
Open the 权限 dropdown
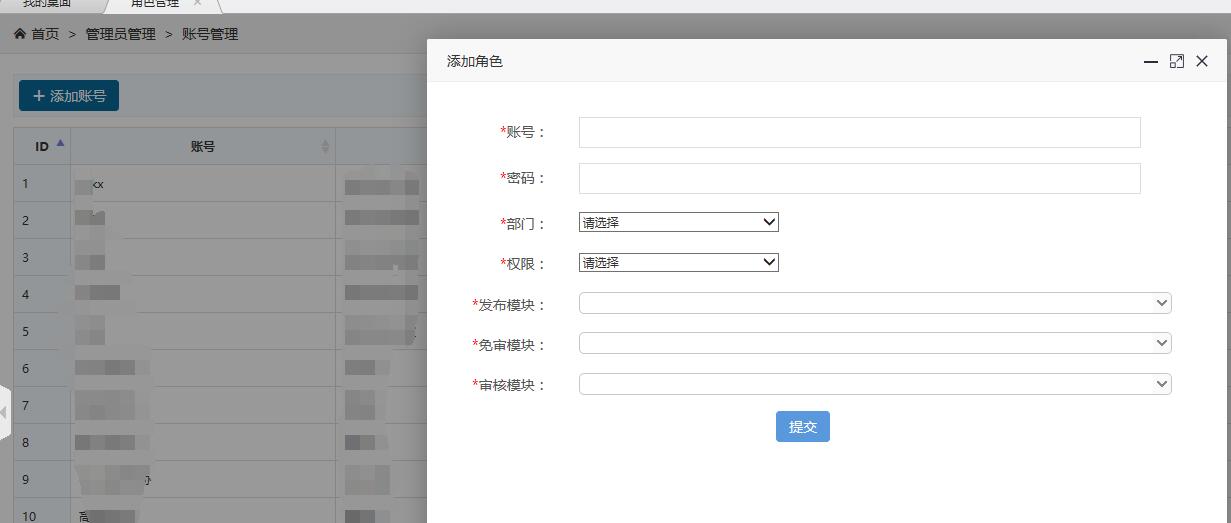point(678,262)
